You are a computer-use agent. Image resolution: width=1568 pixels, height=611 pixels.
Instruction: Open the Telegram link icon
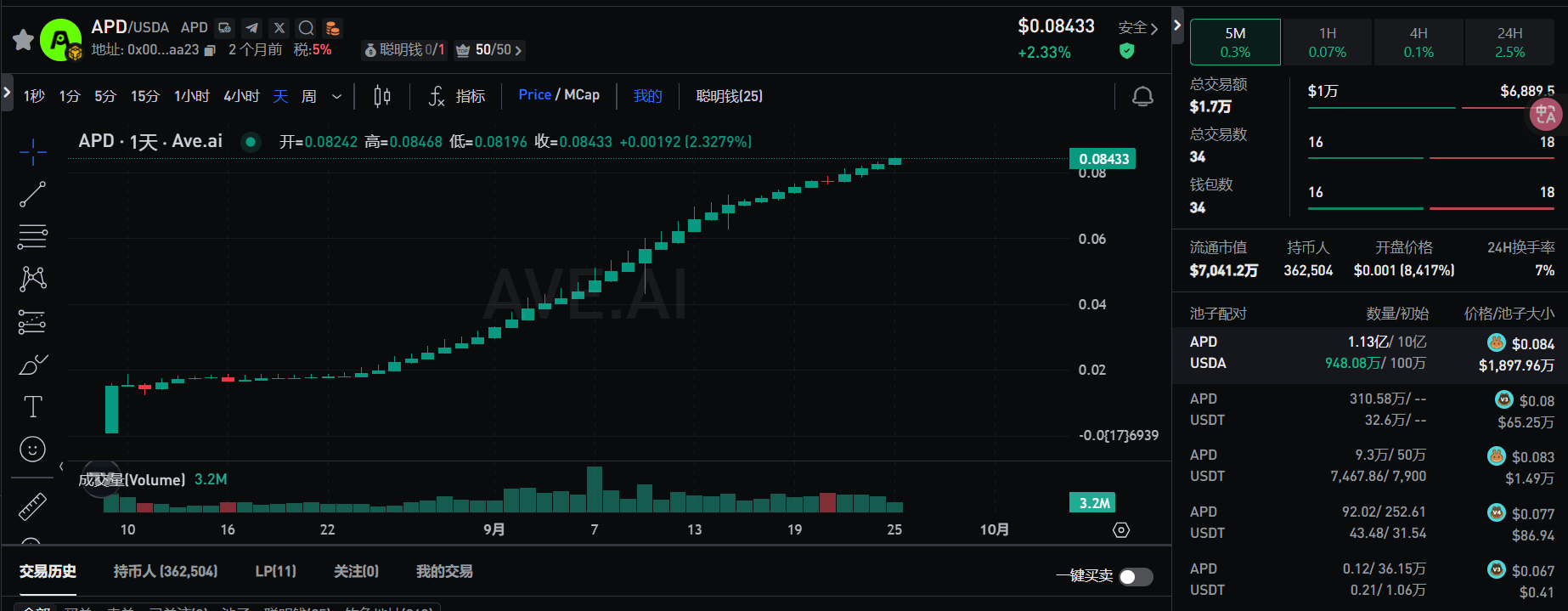point(251,28)
